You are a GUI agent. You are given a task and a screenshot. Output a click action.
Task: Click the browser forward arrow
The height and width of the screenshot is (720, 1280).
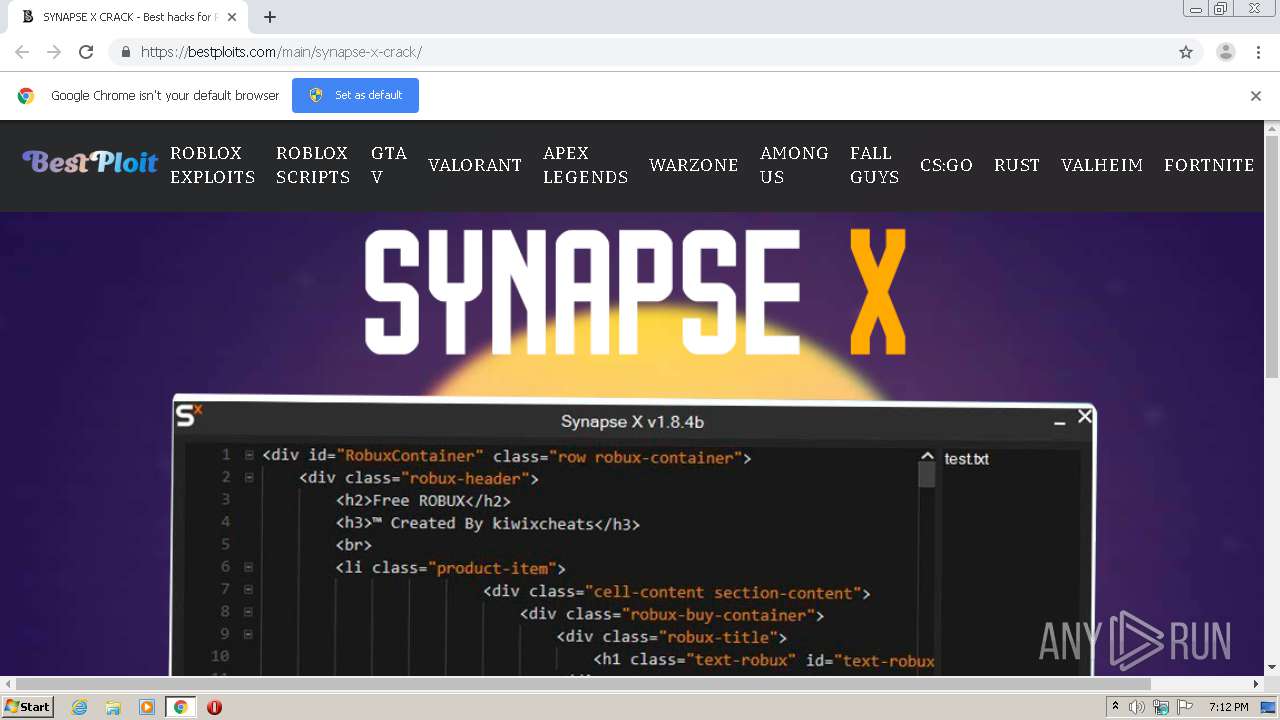[x=54, y=52]
